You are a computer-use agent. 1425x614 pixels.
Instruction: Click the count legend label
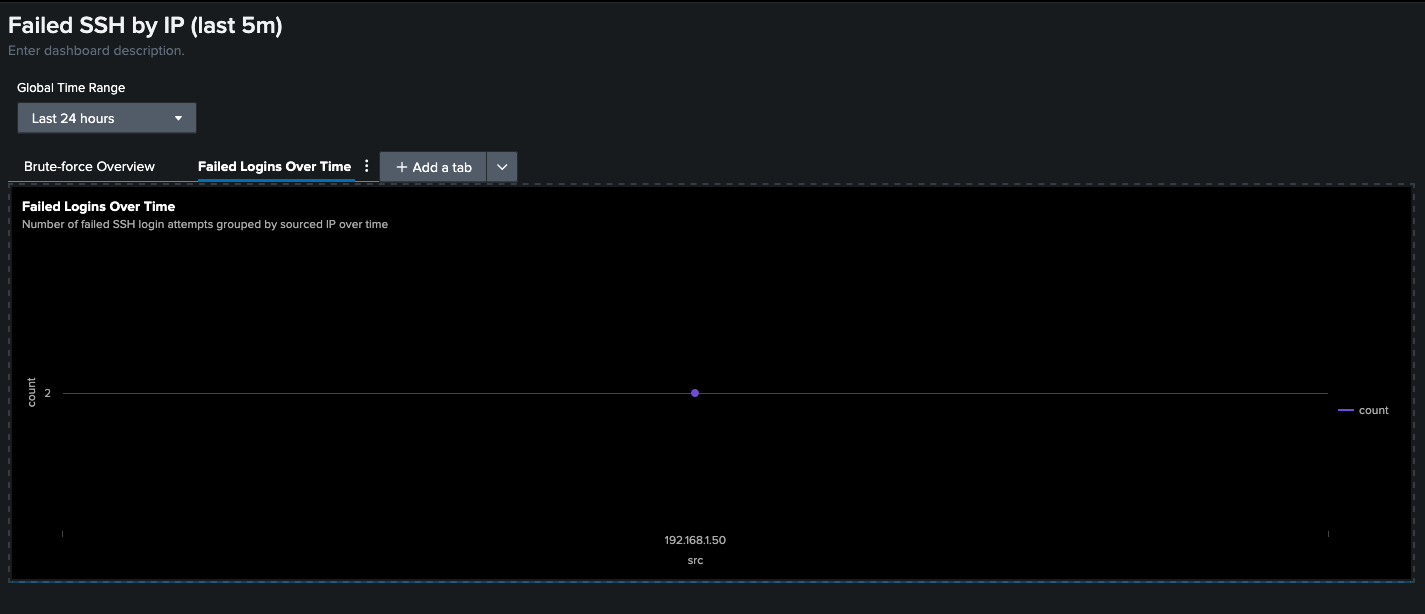[x=1373, y=410]
